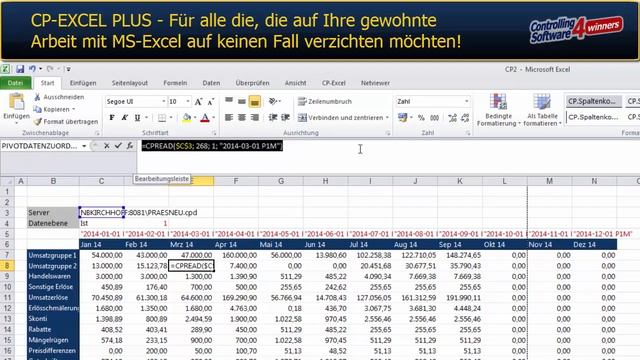
Task: Click the insert function fx button
Action: tap(130, 146)
